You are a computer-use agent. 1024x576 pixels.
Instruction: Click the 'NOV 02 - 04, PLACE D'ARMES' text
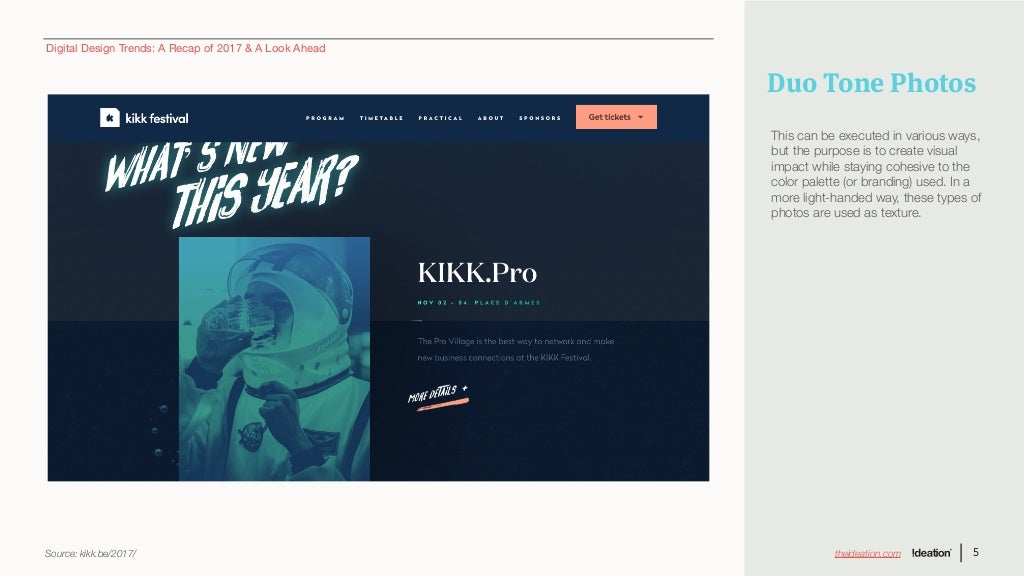pyautogui.click(x=479, y=302)
